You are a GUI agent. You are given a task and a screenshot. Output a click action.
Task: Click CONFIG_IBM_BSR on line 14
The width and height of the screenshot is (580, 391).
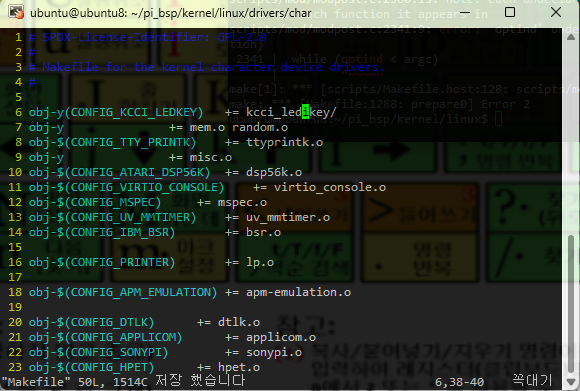tap(119, 232)
